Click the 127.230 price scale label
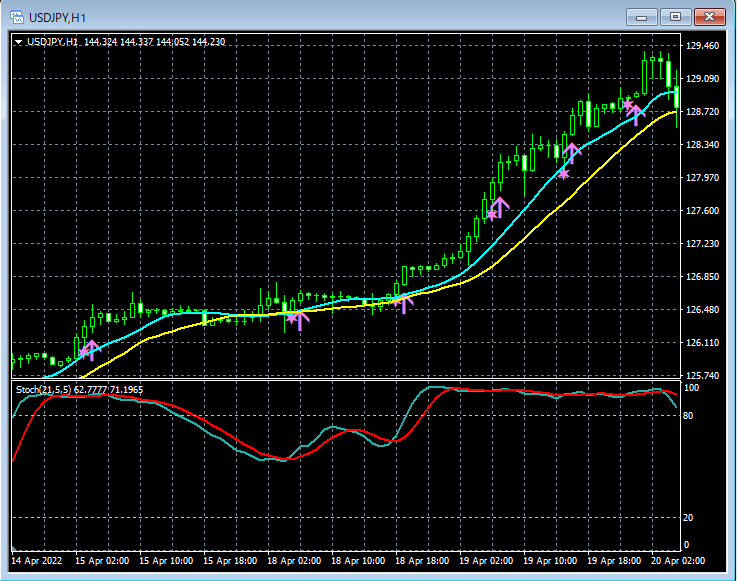 click(702, 243)
